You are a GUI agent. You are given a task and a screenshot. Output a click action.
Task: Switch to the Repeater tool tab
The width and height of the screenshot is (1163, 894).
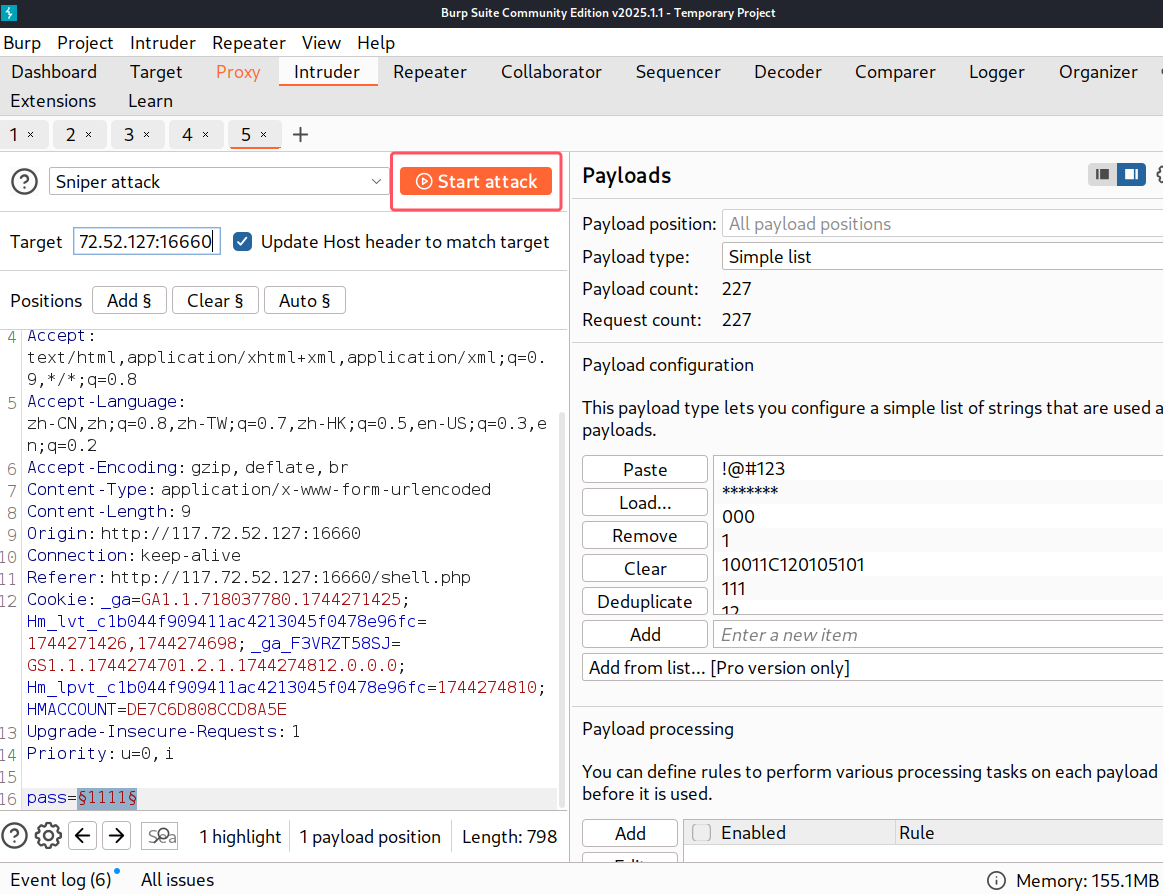pyautogui.click(x=429, y=72)
